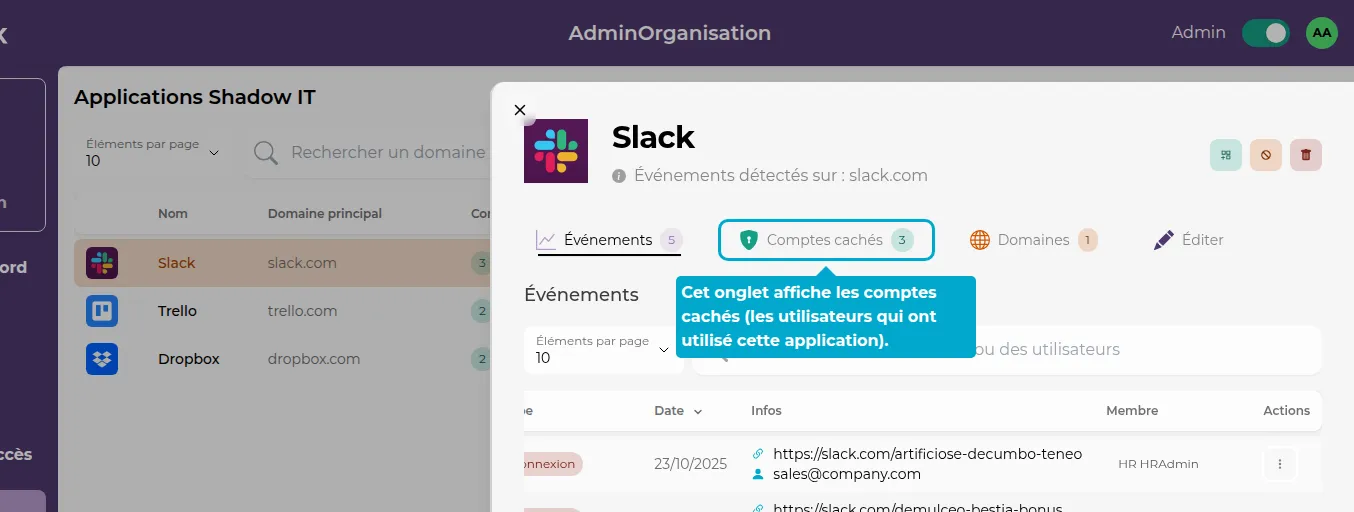The image size is (1354, 512).
Task: Click the AA user avatar
Action: coord(1321,33)
